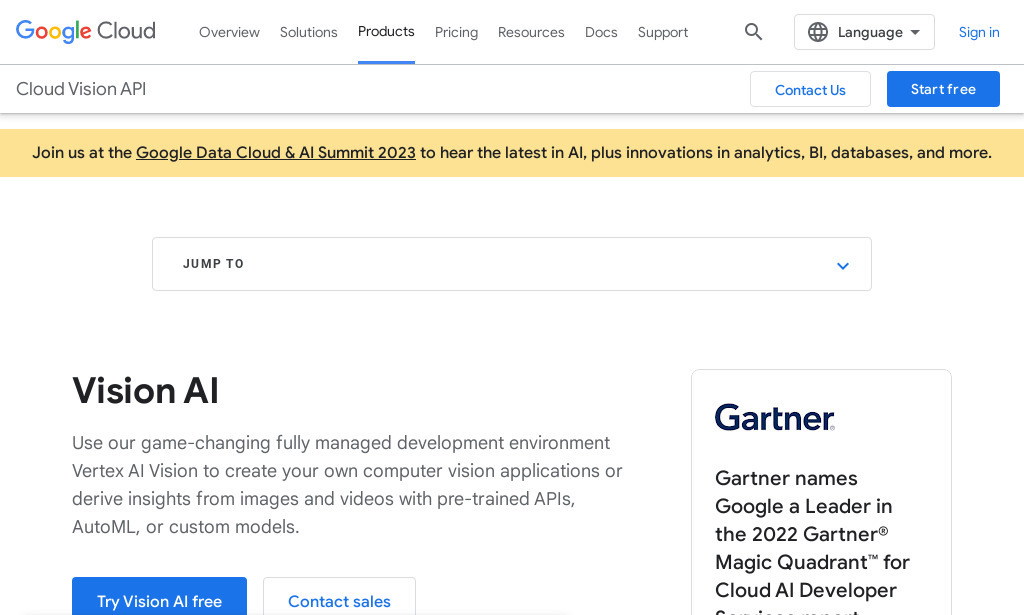The image size is (1024, 615).
Task: Go to the Products tab
Action: (x=386, y=32)
